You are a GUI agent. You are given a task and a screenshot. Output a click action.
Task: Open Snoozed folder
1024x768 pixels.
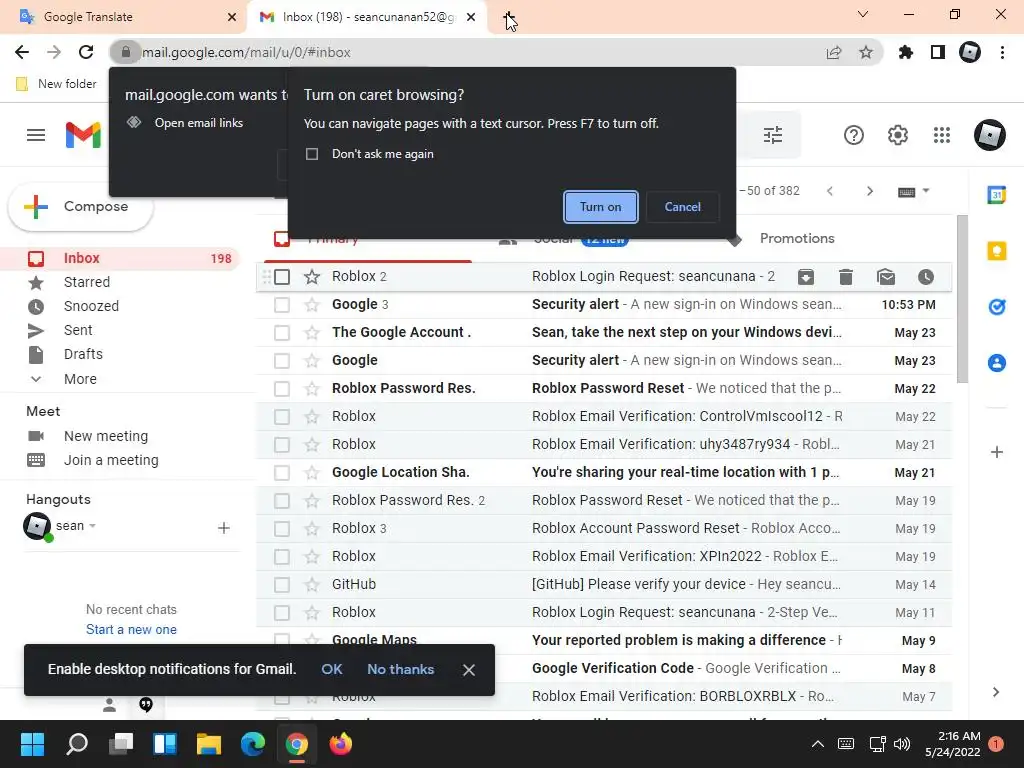91,306
